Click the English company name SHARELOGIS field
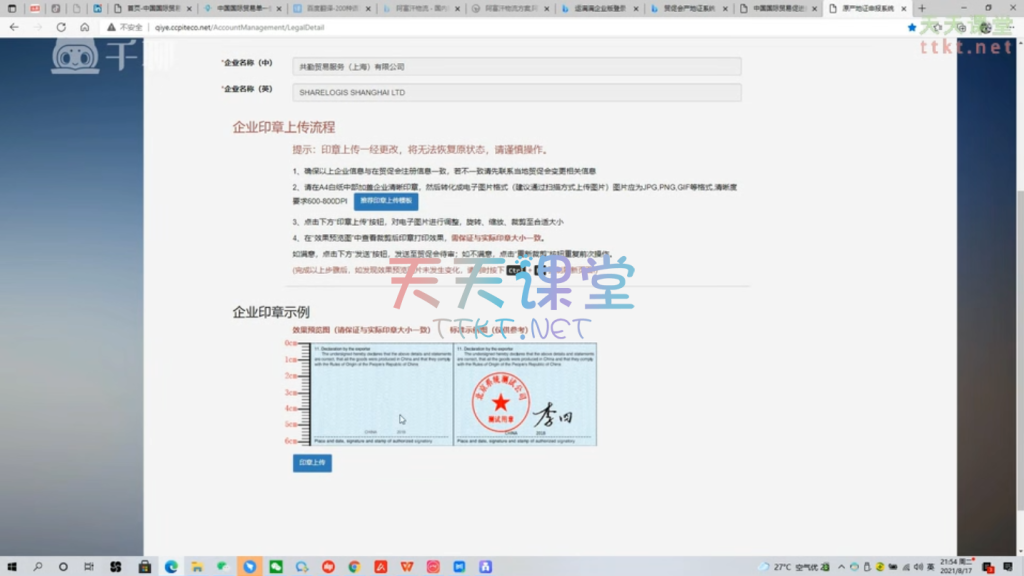 516,92
